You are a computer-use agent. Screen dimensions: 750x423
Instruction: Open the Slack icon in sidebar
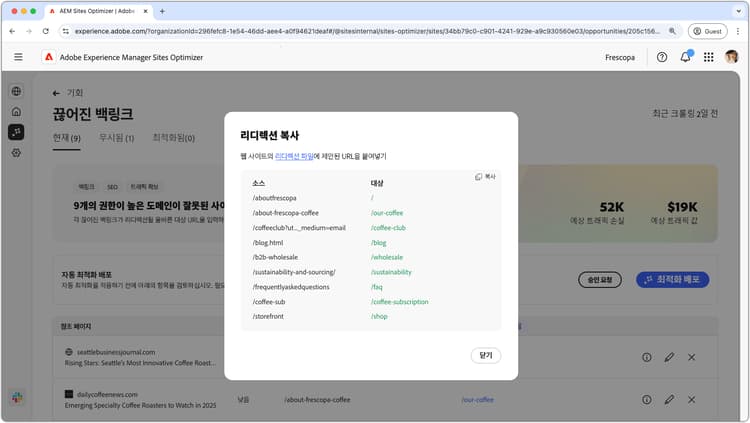tap(17, 397)
